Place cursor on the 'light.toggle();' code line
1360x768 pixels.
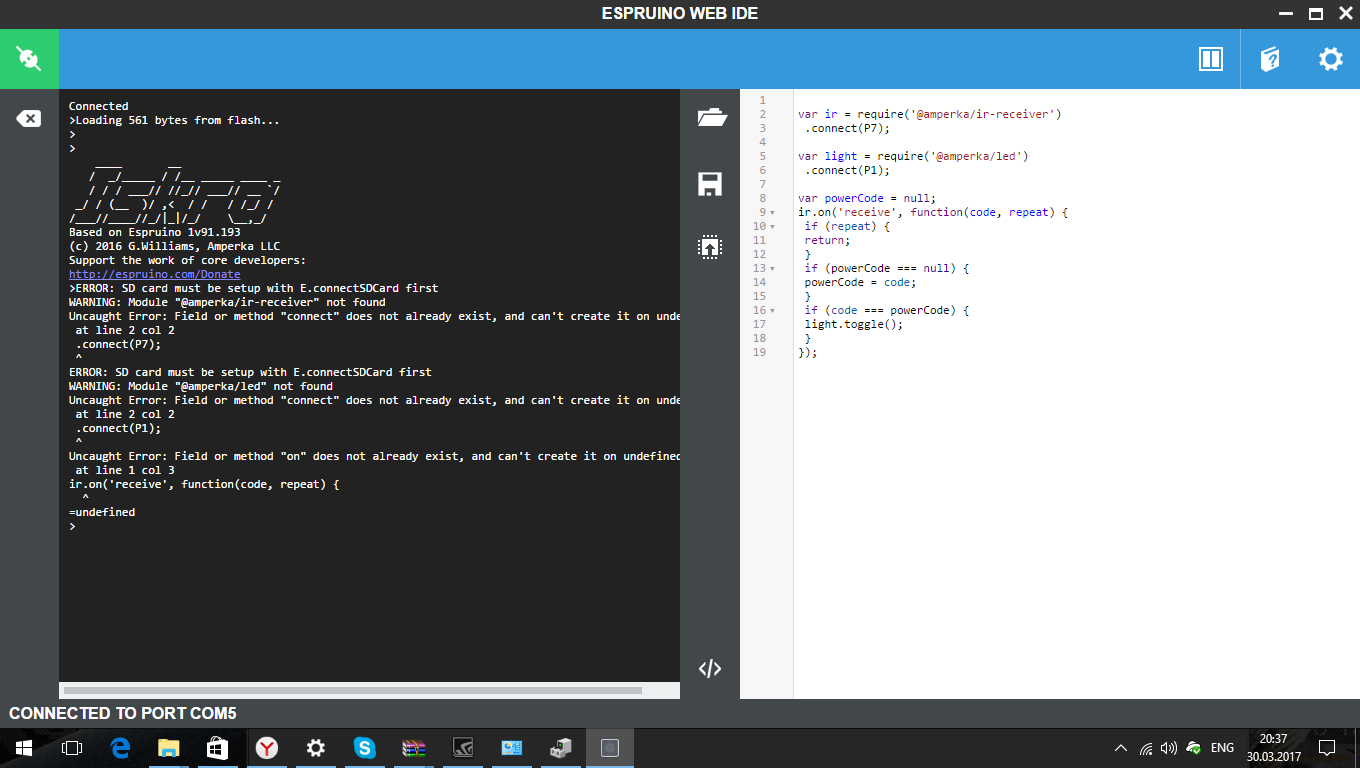coord(853,324)
